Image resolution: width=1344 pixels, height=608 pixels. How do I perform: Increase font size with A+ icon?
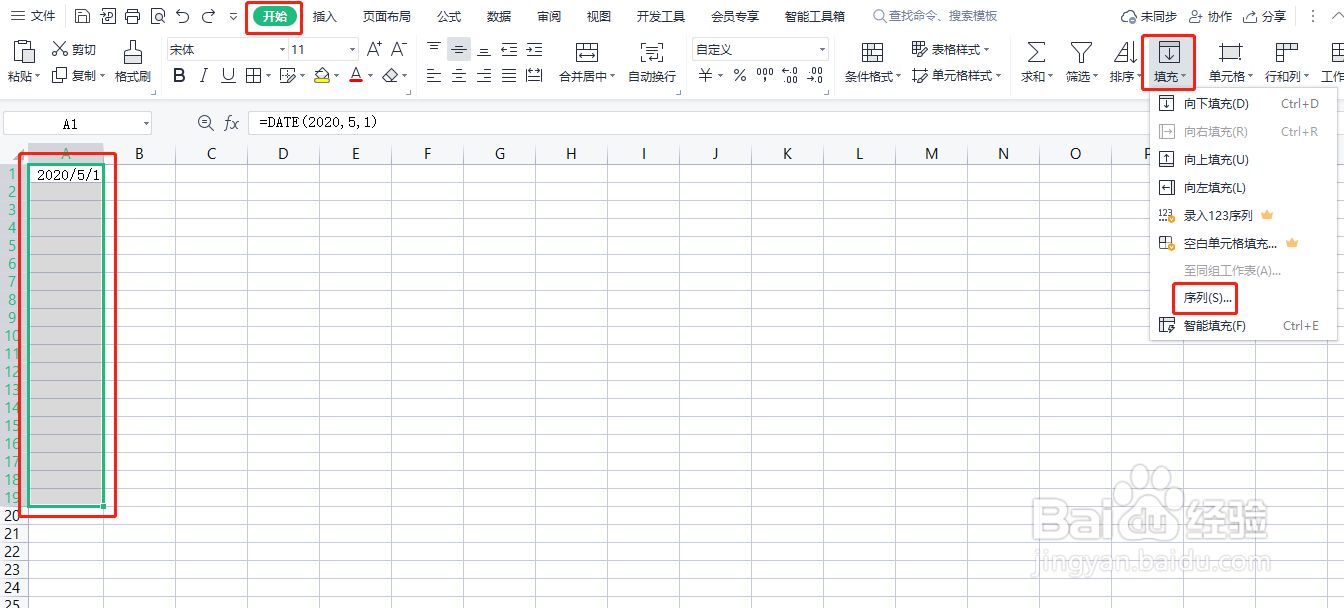coord(374,49)
